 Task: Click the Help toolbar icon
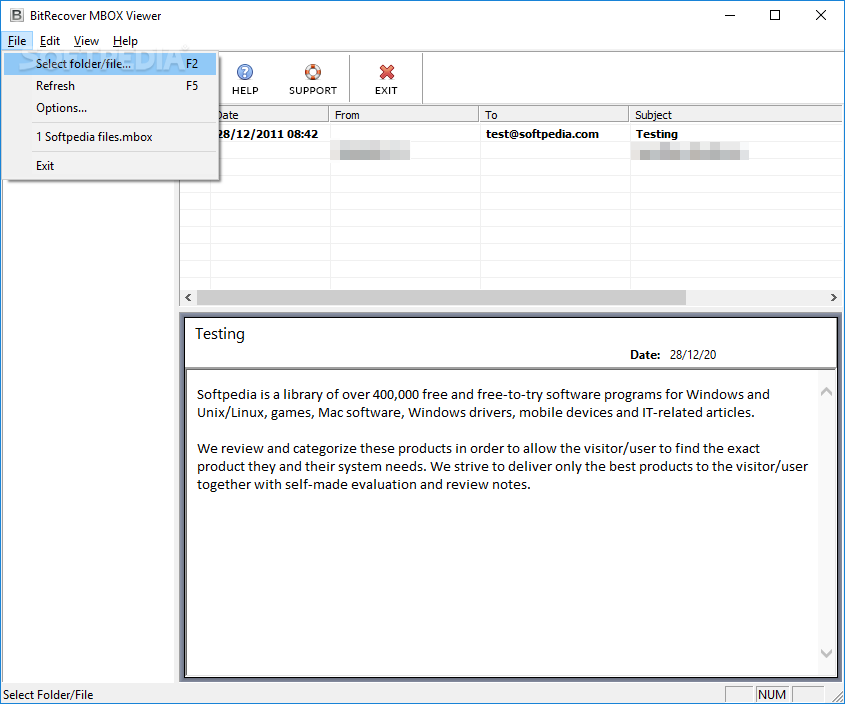(x=245, y=79)
